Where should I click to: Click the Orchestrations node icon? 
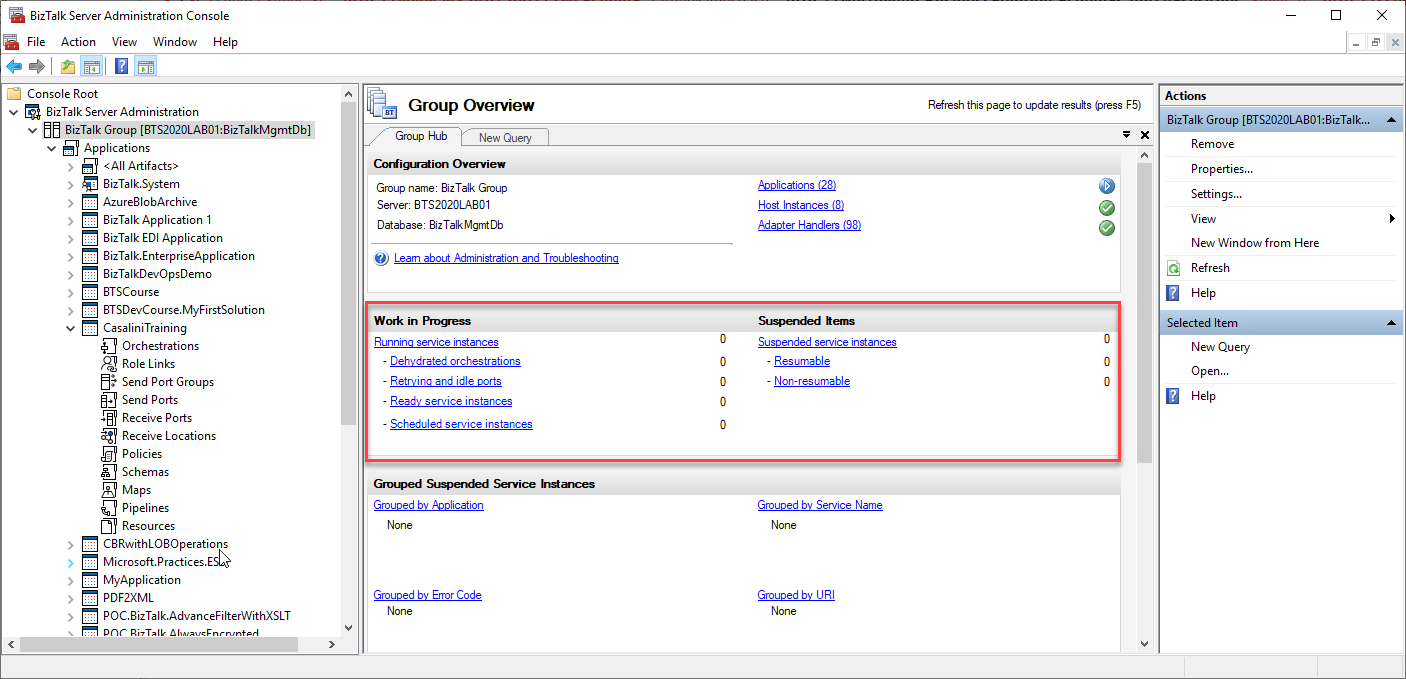110,346
